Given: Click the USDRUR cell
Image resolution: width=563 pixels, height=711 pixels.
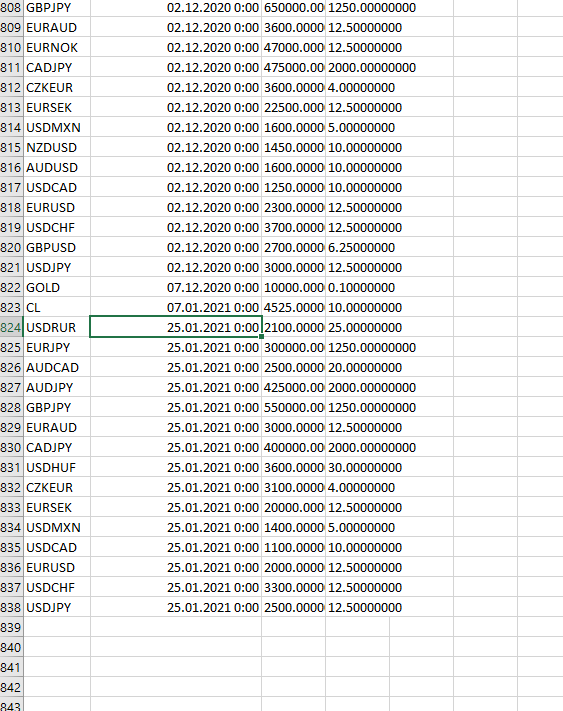Looking at the screenshot, I should point(57,327).
